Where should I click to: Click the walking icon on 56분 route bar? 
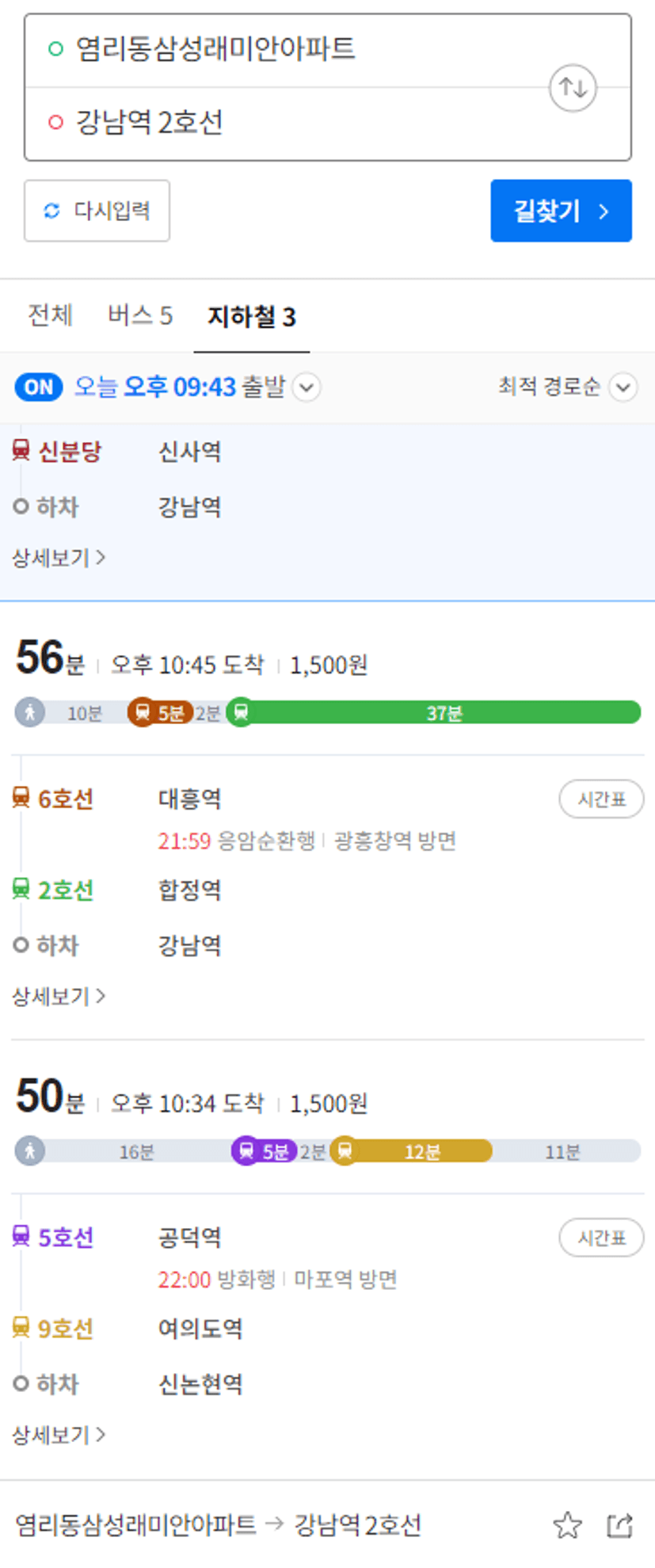(x=30, y=712)
